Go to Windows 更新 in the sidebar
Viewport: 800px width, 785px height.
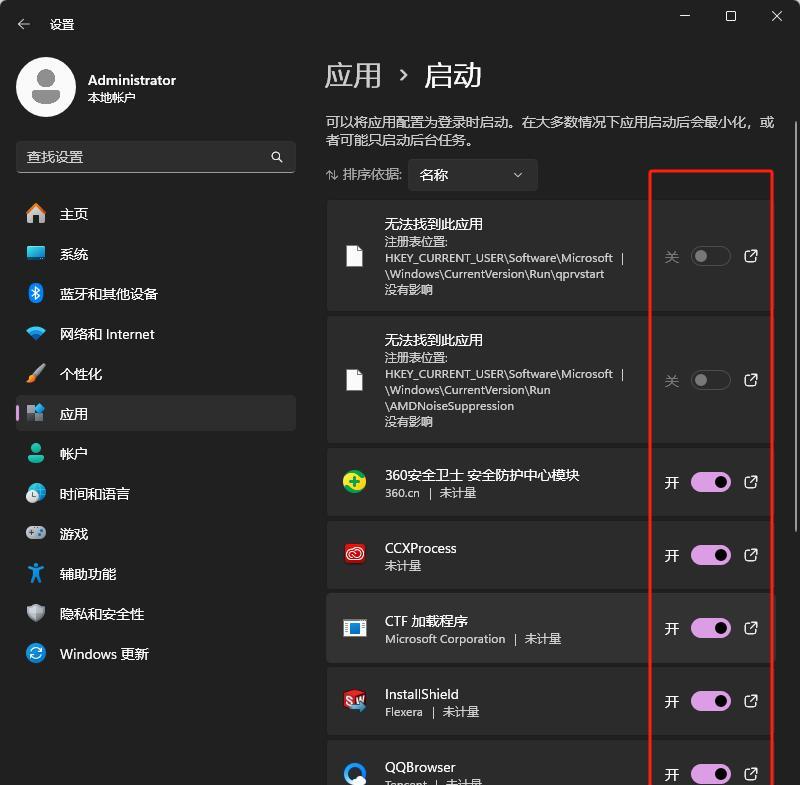tap(104, 654)
